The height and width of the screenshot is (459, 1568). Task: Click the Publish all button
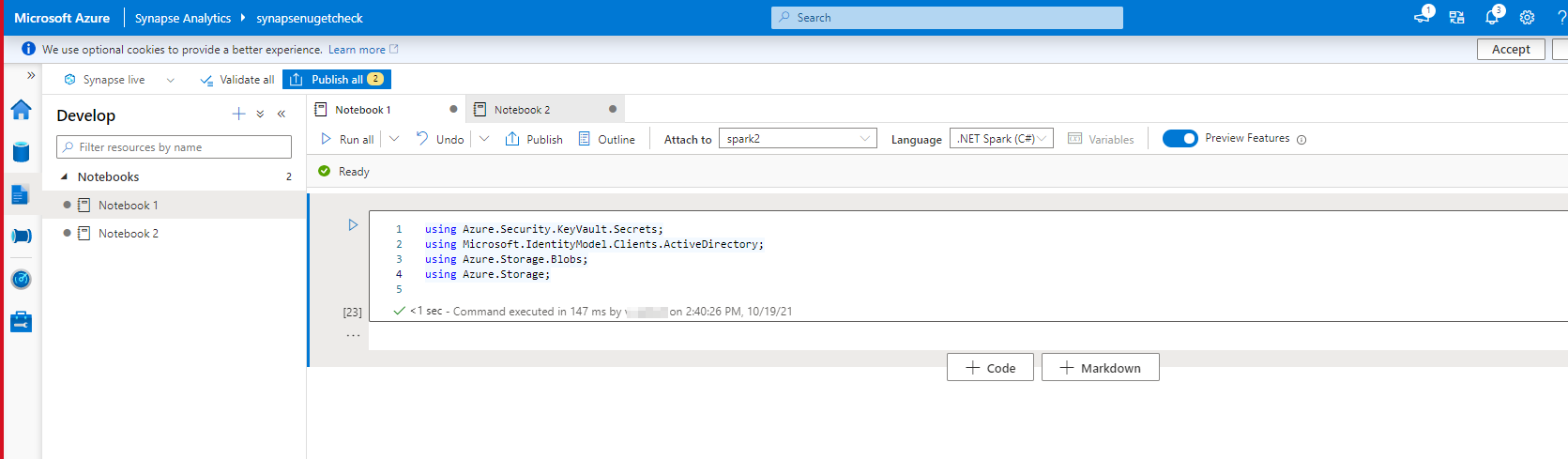[337, 80]
